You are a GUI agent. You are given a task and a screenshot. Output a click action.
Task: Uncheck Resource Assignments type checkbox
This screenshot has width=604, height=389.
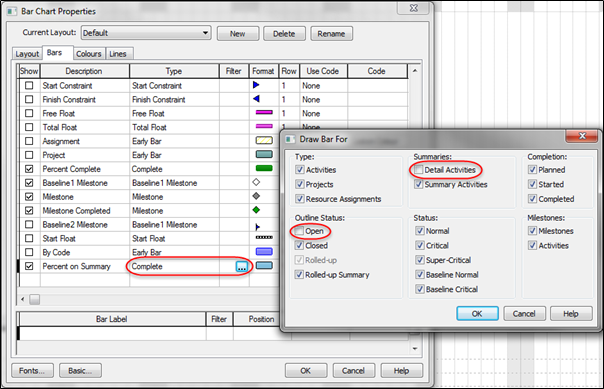pyautogui.click(x=300, y=199)
